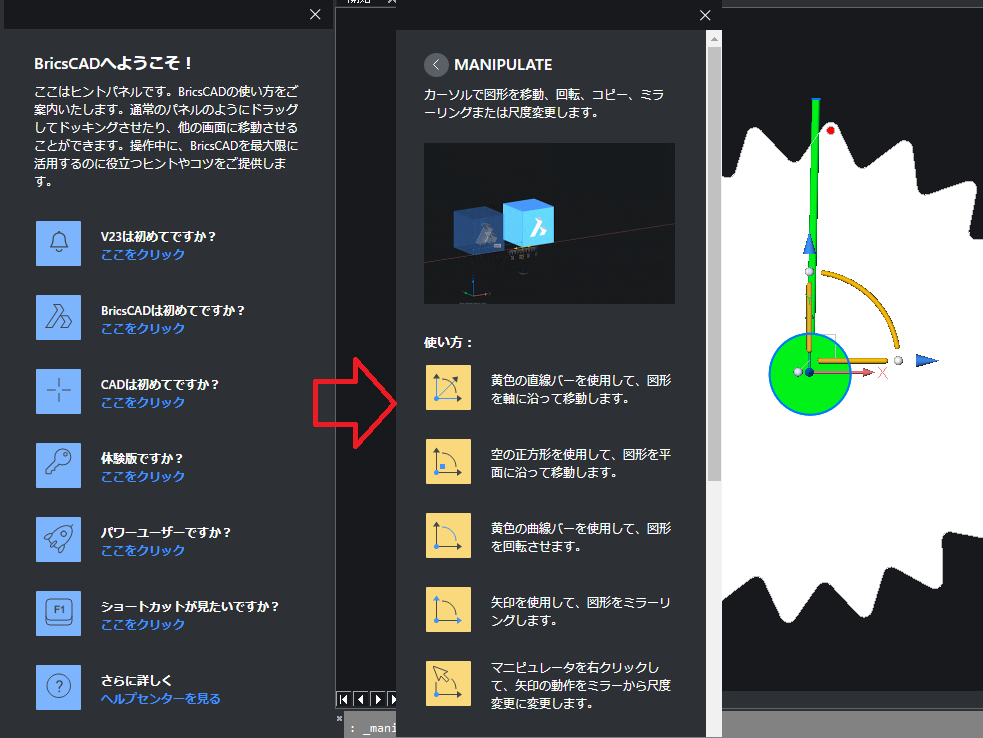This screenshot has width=983, height=738.
Task: Click the BricsCAD logo tile icon
Action: click(58, 317)
